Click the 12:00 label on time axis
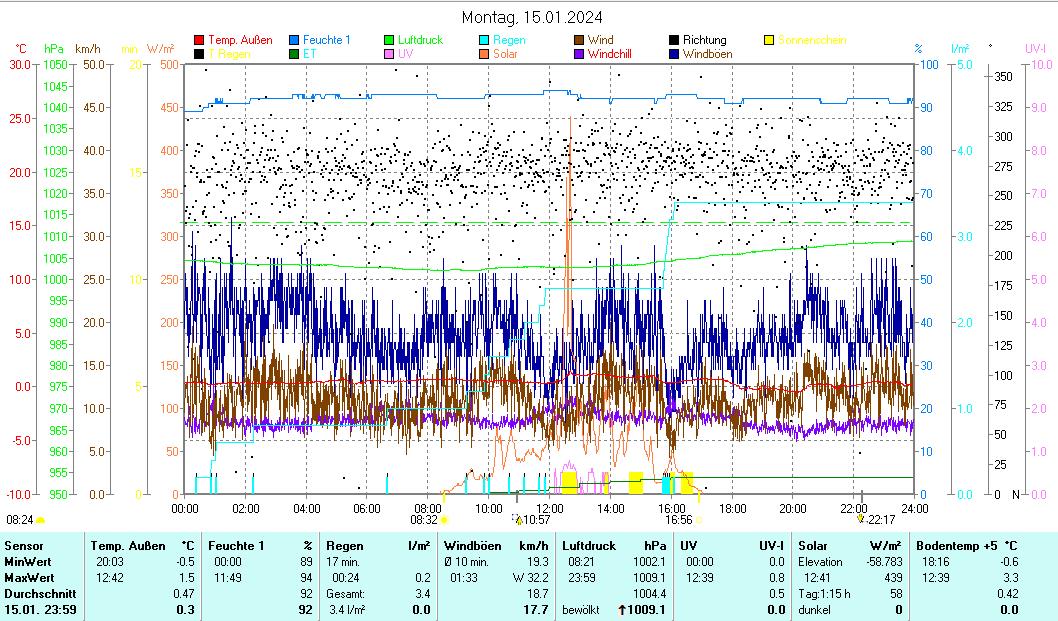 550,508
